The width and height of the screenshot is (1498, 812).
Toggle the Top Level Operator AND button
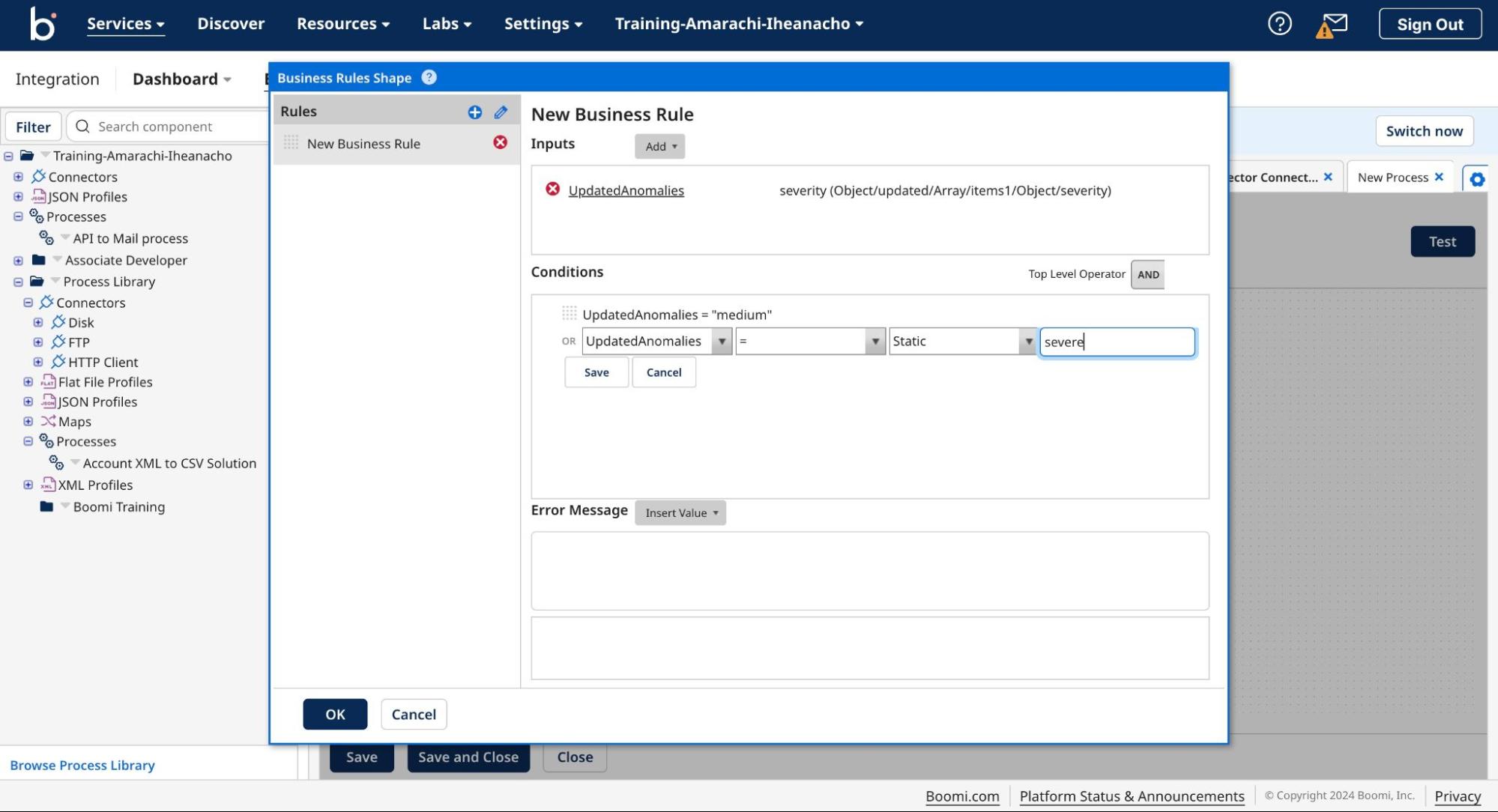[x=1147, y=274]
